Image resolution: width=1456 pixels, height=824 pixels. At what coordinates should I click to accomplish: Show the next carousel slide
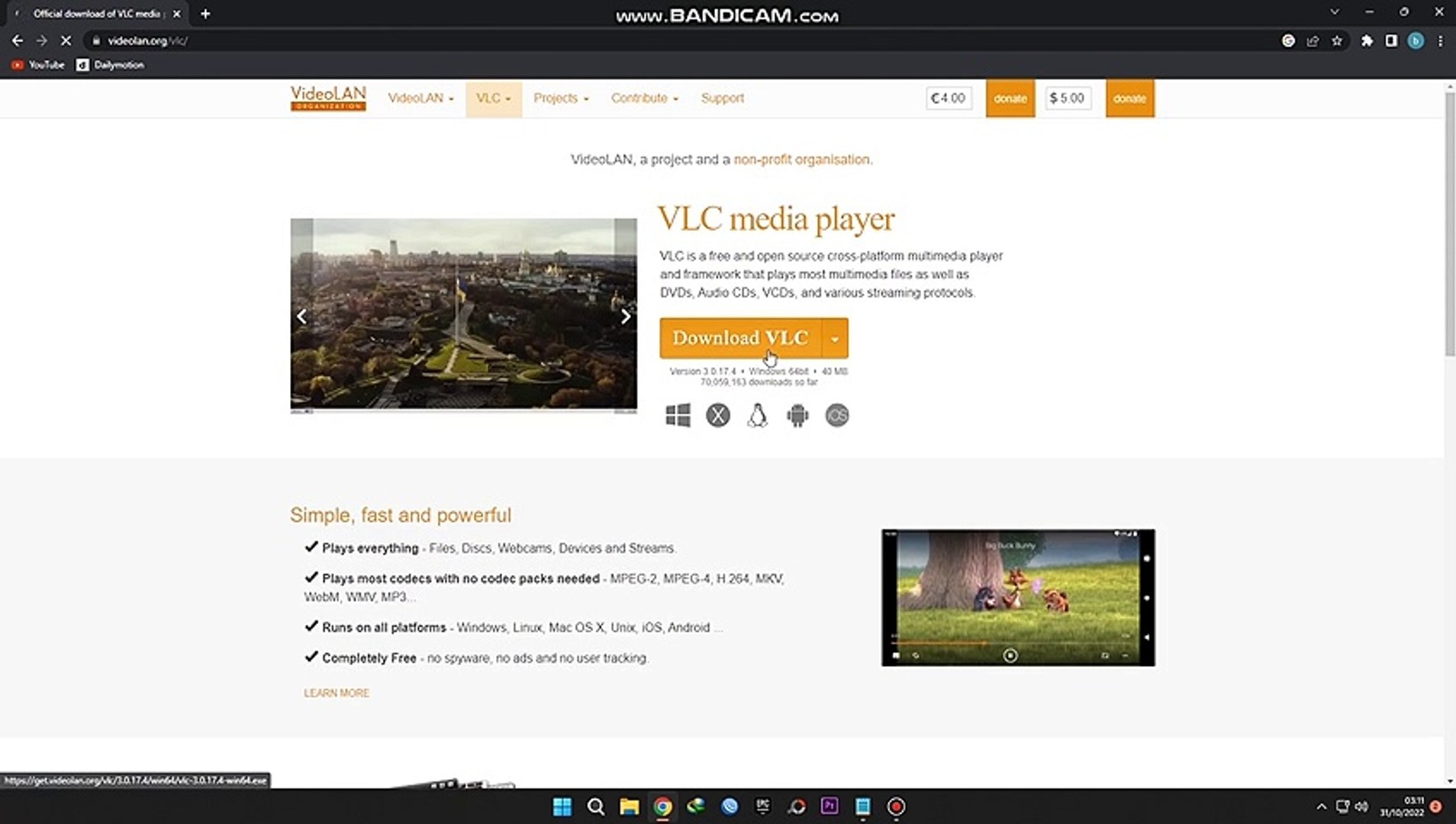(625, 316)
